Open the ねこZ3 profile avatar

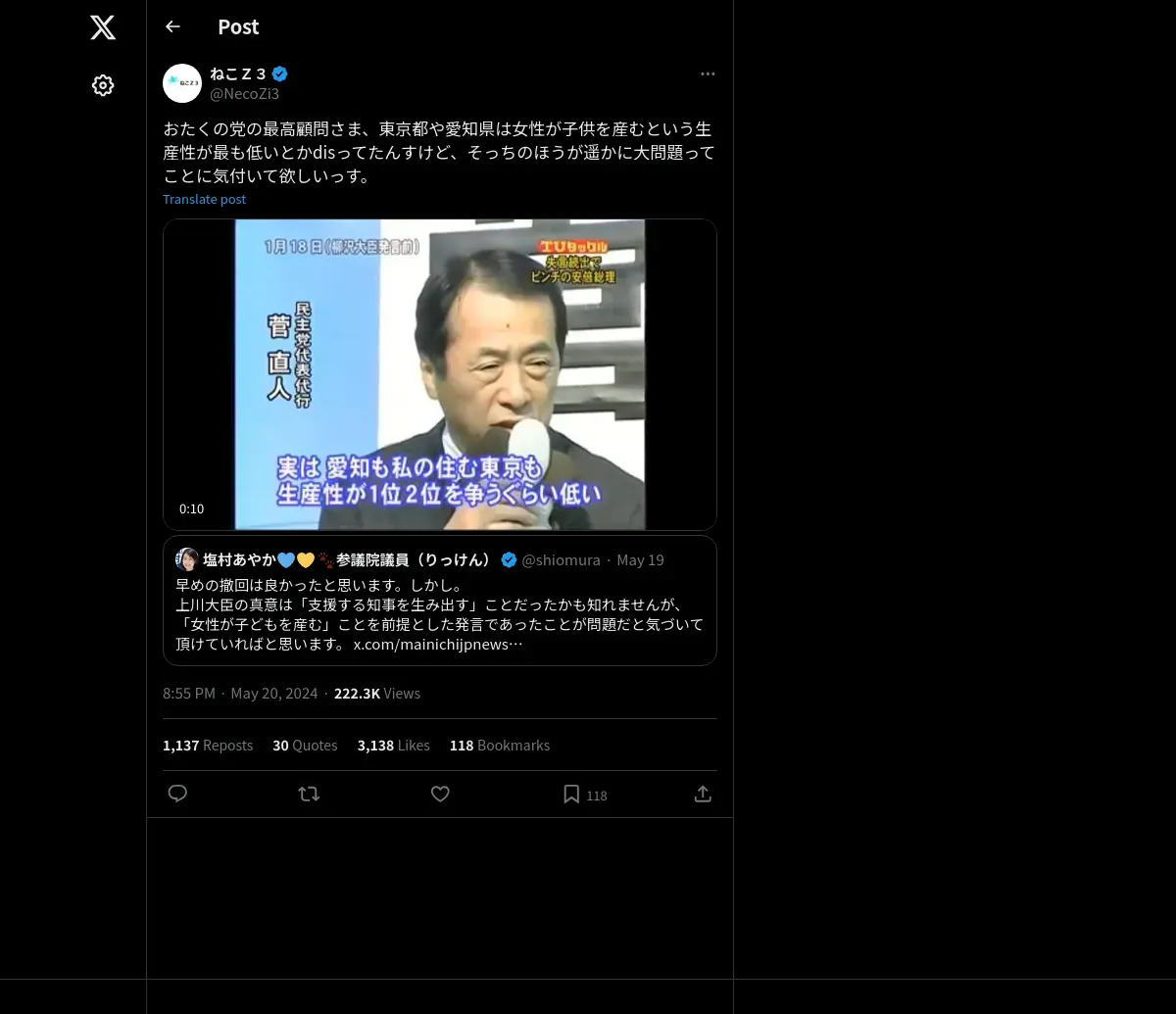(182, 83)
